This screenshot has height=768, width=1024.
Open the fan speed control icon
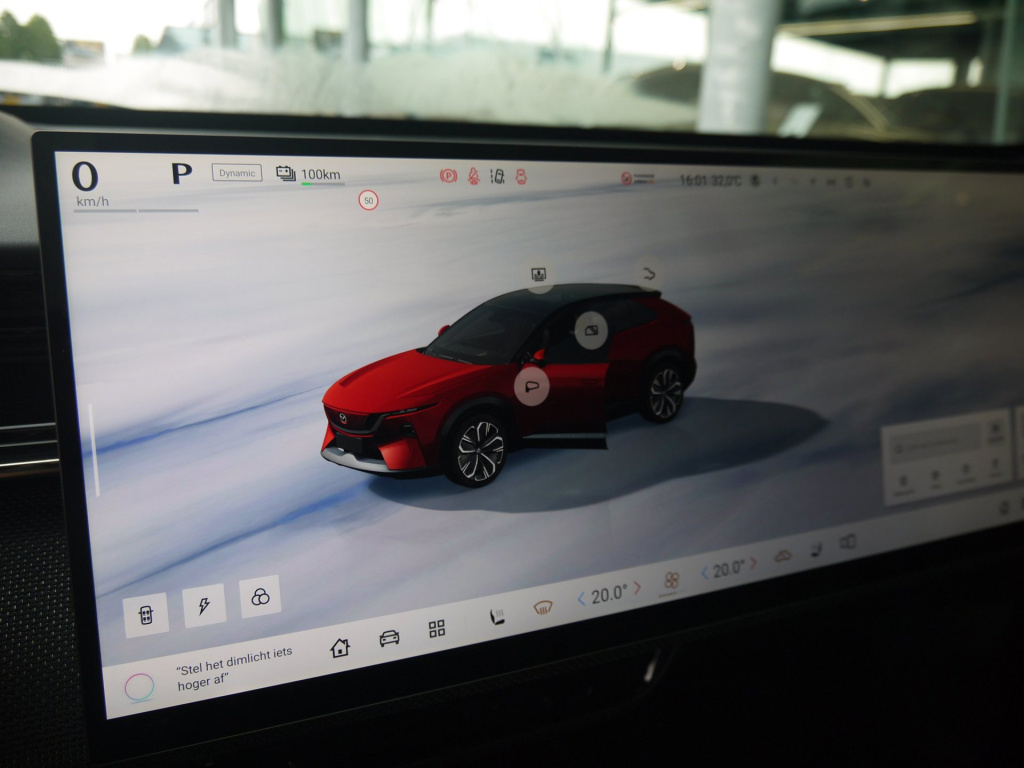point(671,580)
